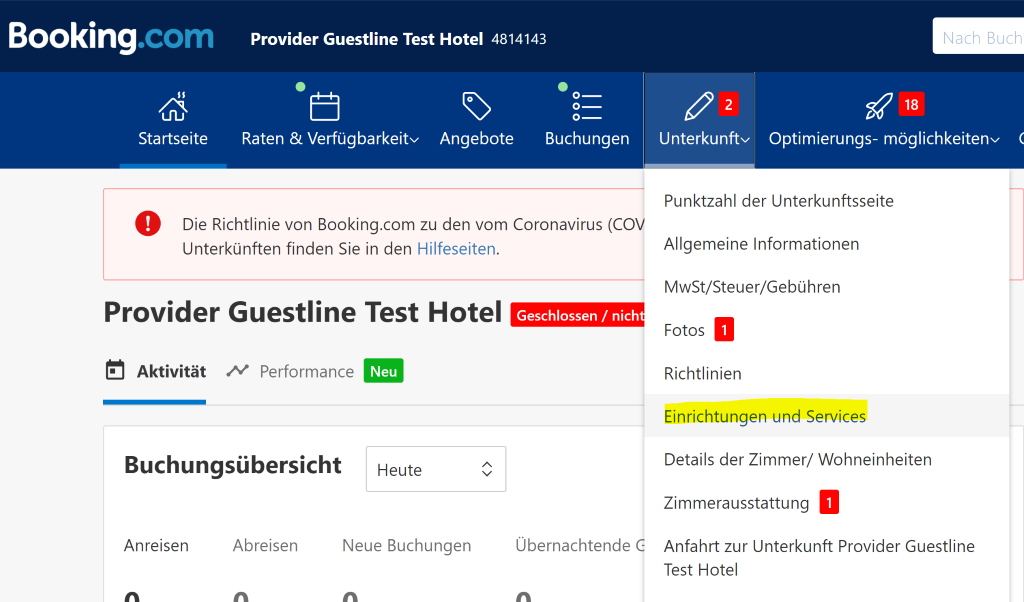The image size is (1024, 602).
Task: Open MwSt/Steuer/Gebühren menu entry
Action: click(752, 287)
